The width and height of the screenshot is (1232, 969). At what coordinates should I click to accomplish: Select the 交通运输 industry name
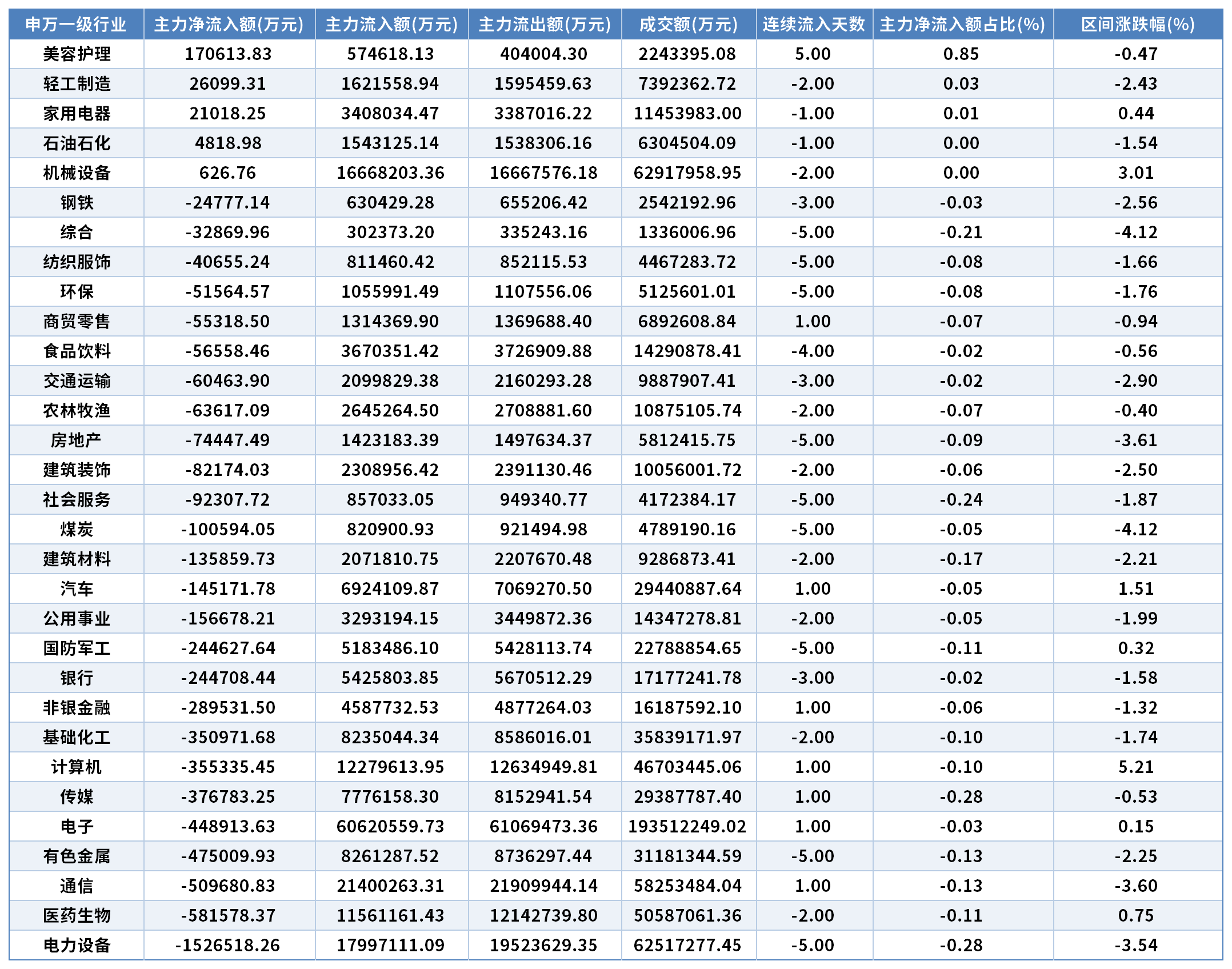[x=77, y=381]
